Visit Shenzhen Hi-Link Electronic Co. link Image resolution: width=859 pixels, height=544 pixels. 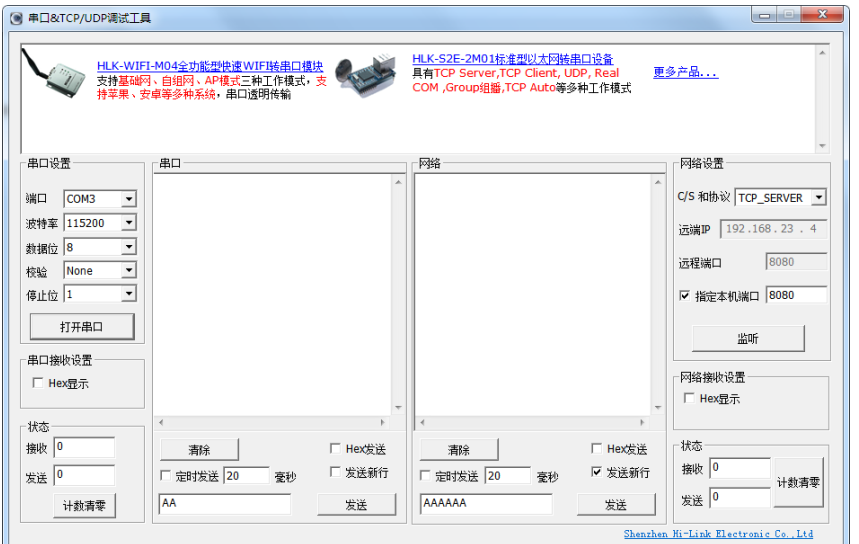pyautogui.click(x=718, y=534)
